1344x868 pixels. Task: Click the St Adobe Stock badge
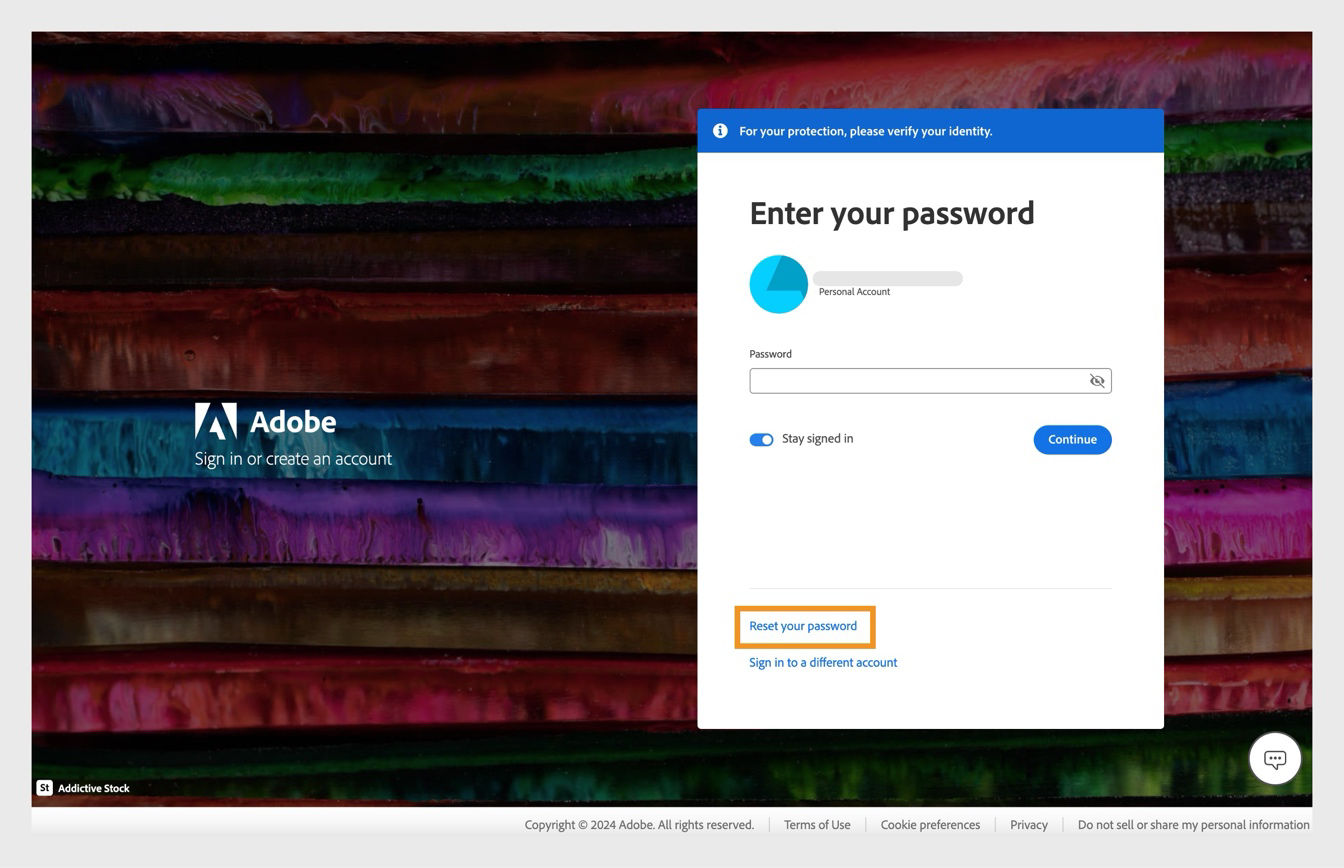[x=44, y=788]
